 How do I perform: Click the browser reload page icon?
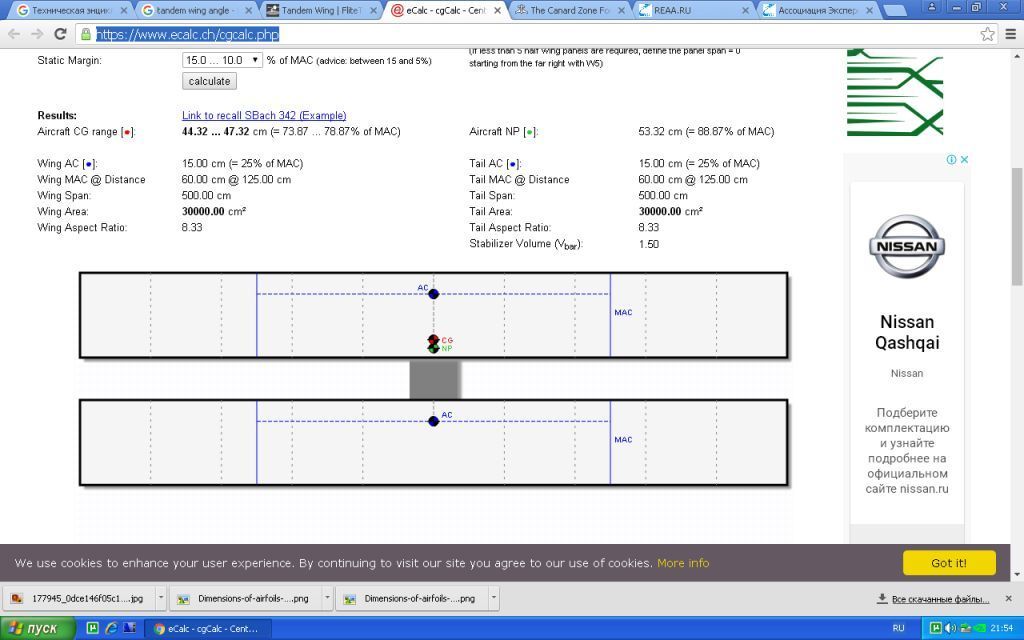click(60, 34)
